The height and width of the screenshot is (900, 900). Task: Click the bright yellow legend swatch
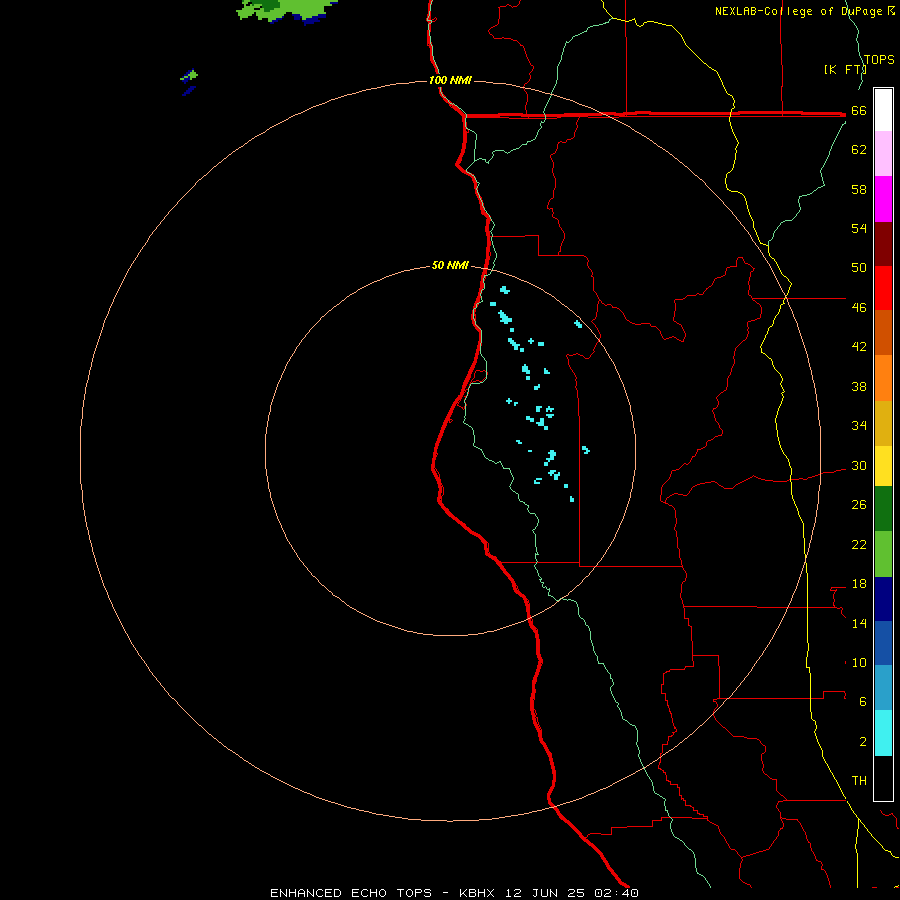(883, 466)
